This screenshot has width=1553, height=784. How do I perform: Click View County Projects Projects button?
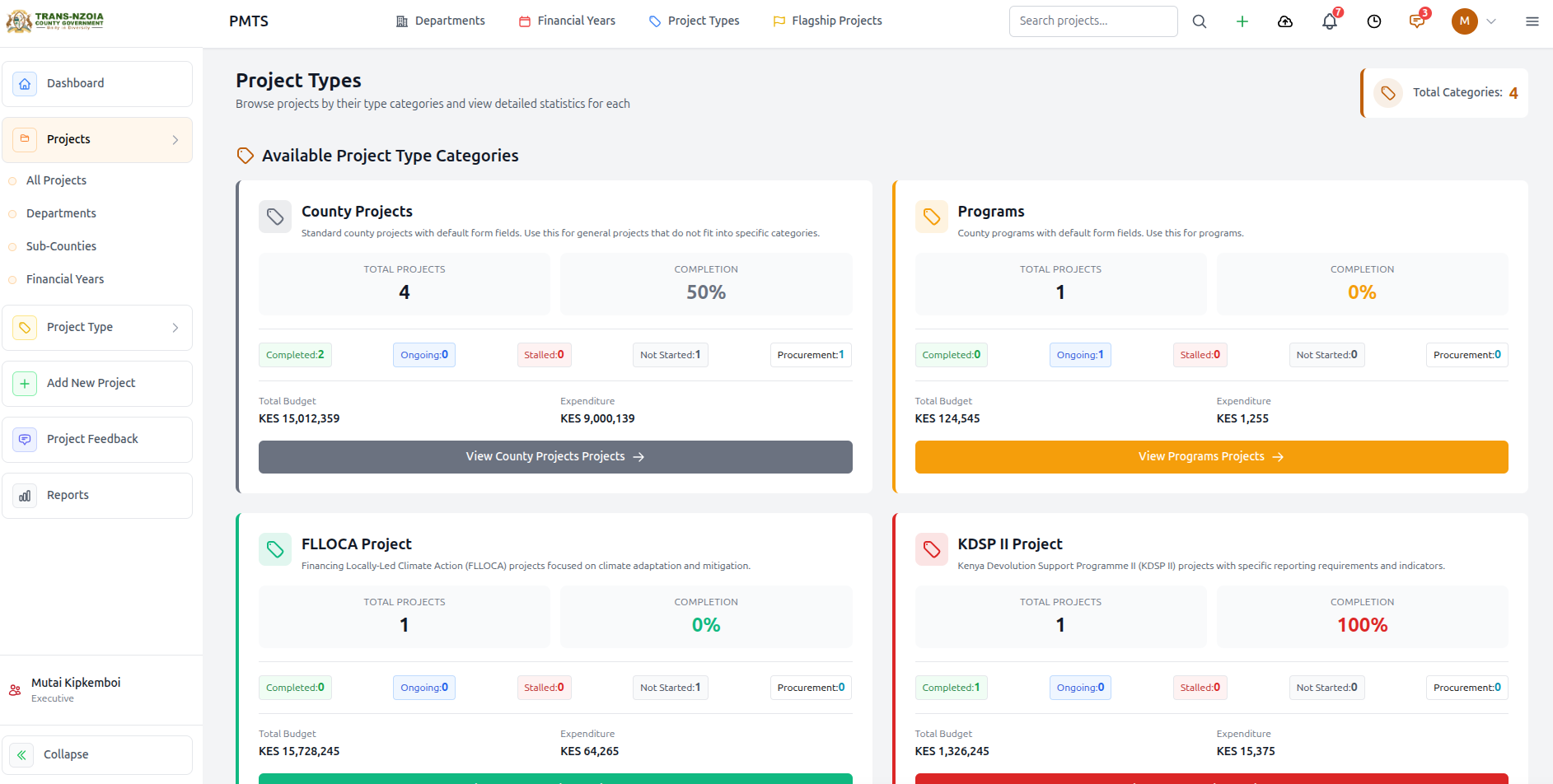tap(555, 457)
